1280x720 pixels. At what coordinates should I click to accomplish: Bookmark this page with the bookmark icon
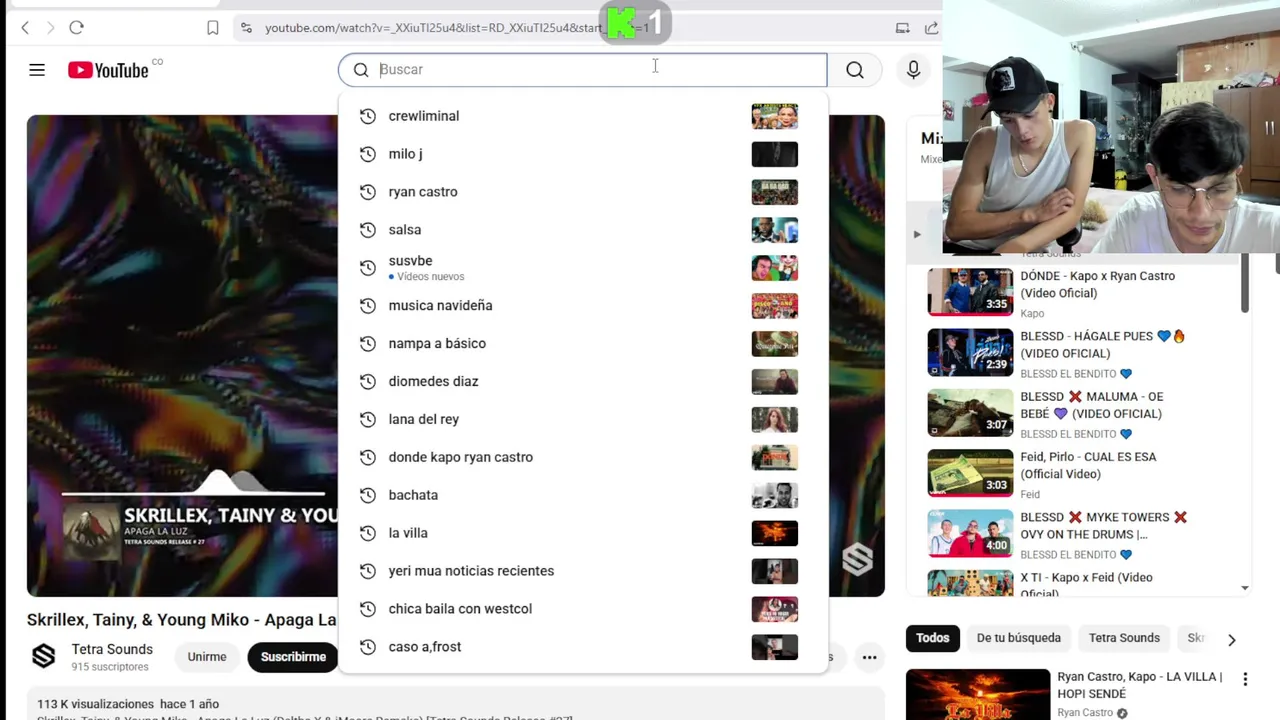213,28
